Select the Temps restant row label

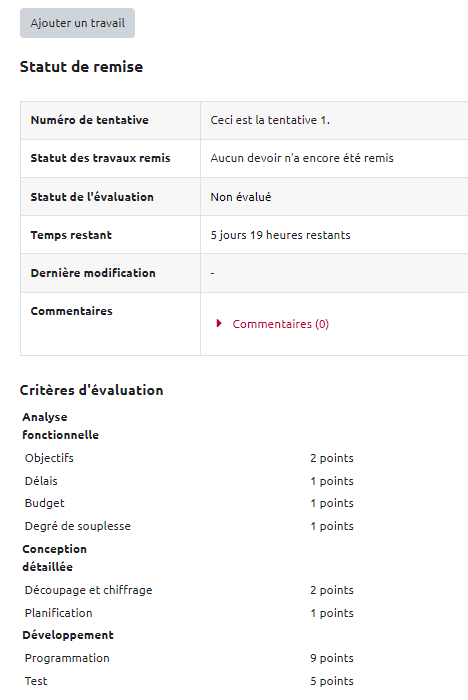click(71, 235)
